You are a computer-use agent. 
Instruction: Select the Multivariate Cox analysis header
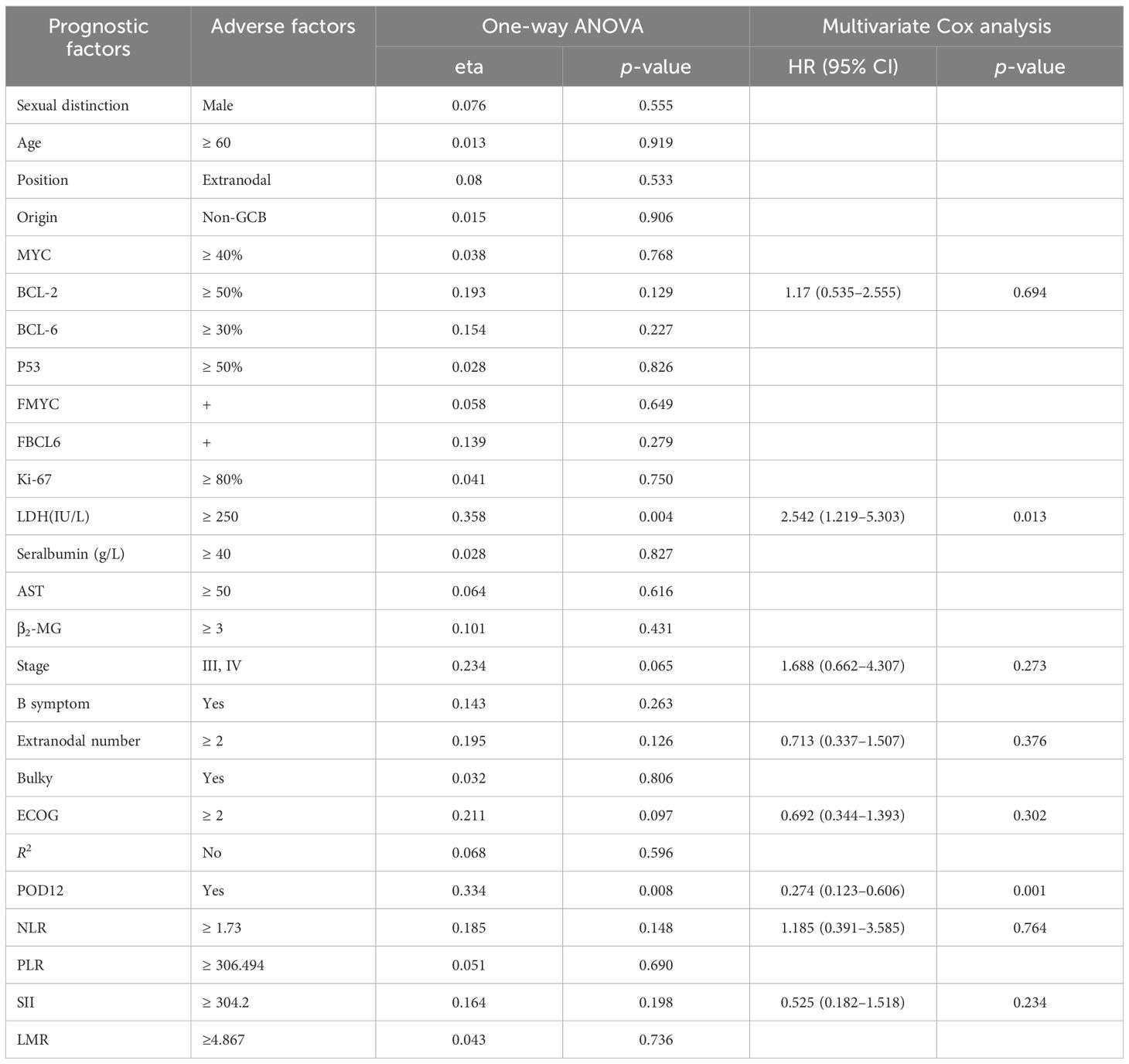(x=936, y=27)
